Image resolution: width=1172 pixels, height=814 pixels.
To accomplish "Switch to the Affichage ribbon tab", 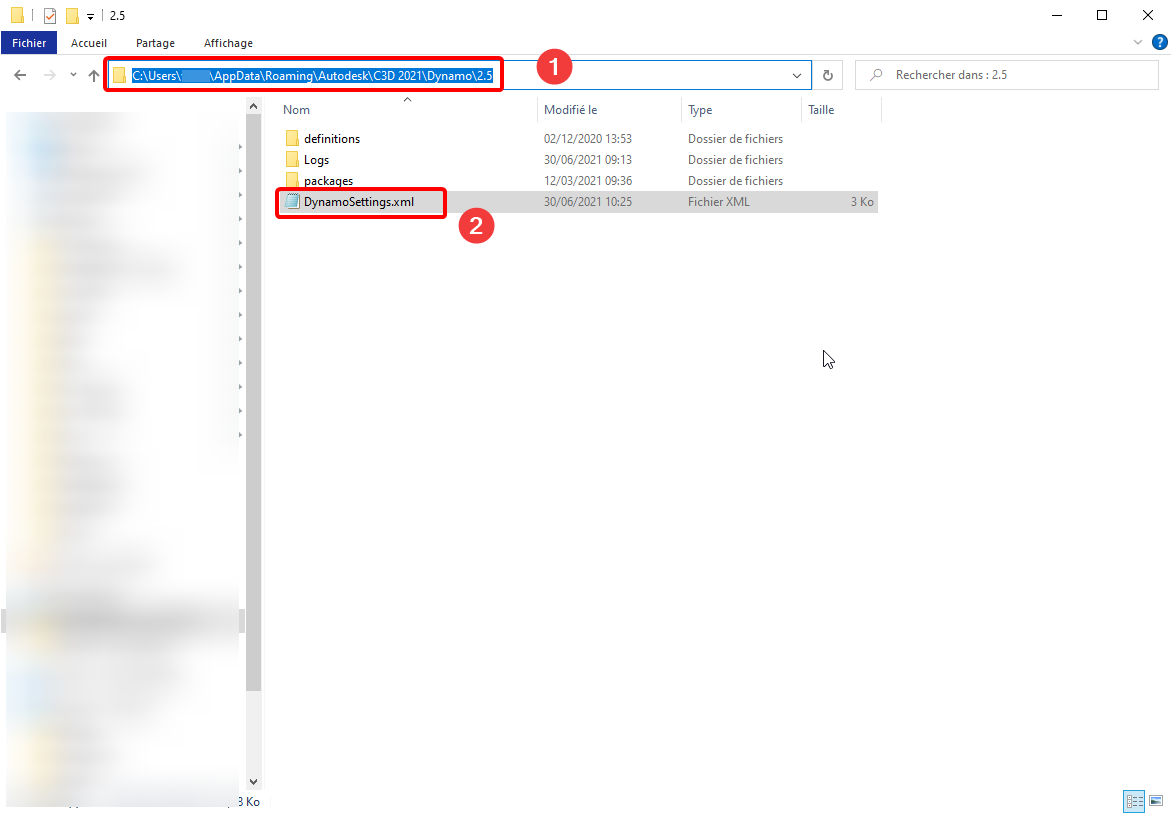I will coord(228,43).
